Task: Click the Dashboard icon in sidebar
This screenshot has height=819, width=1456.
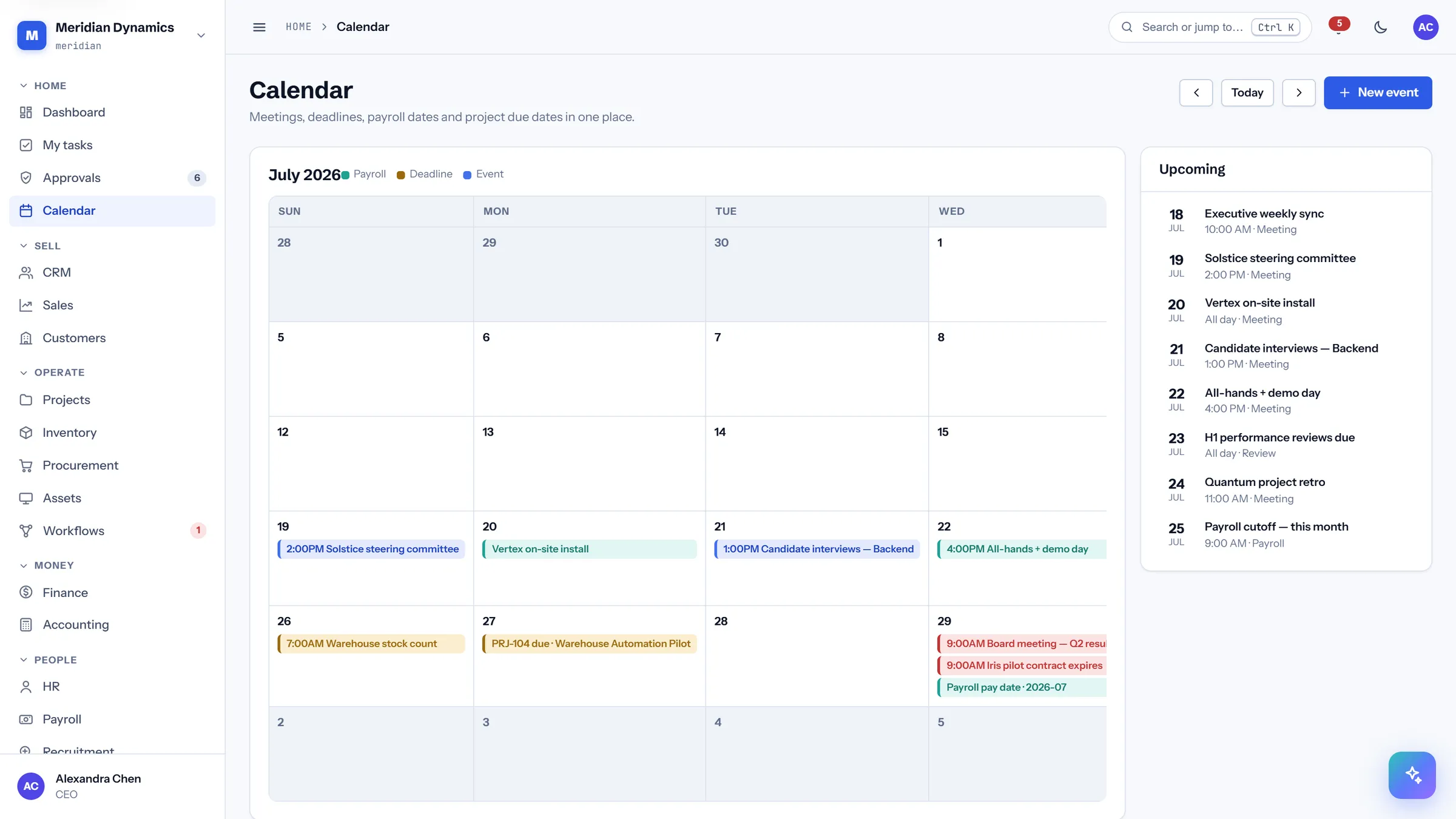Action: coord(25,112)
